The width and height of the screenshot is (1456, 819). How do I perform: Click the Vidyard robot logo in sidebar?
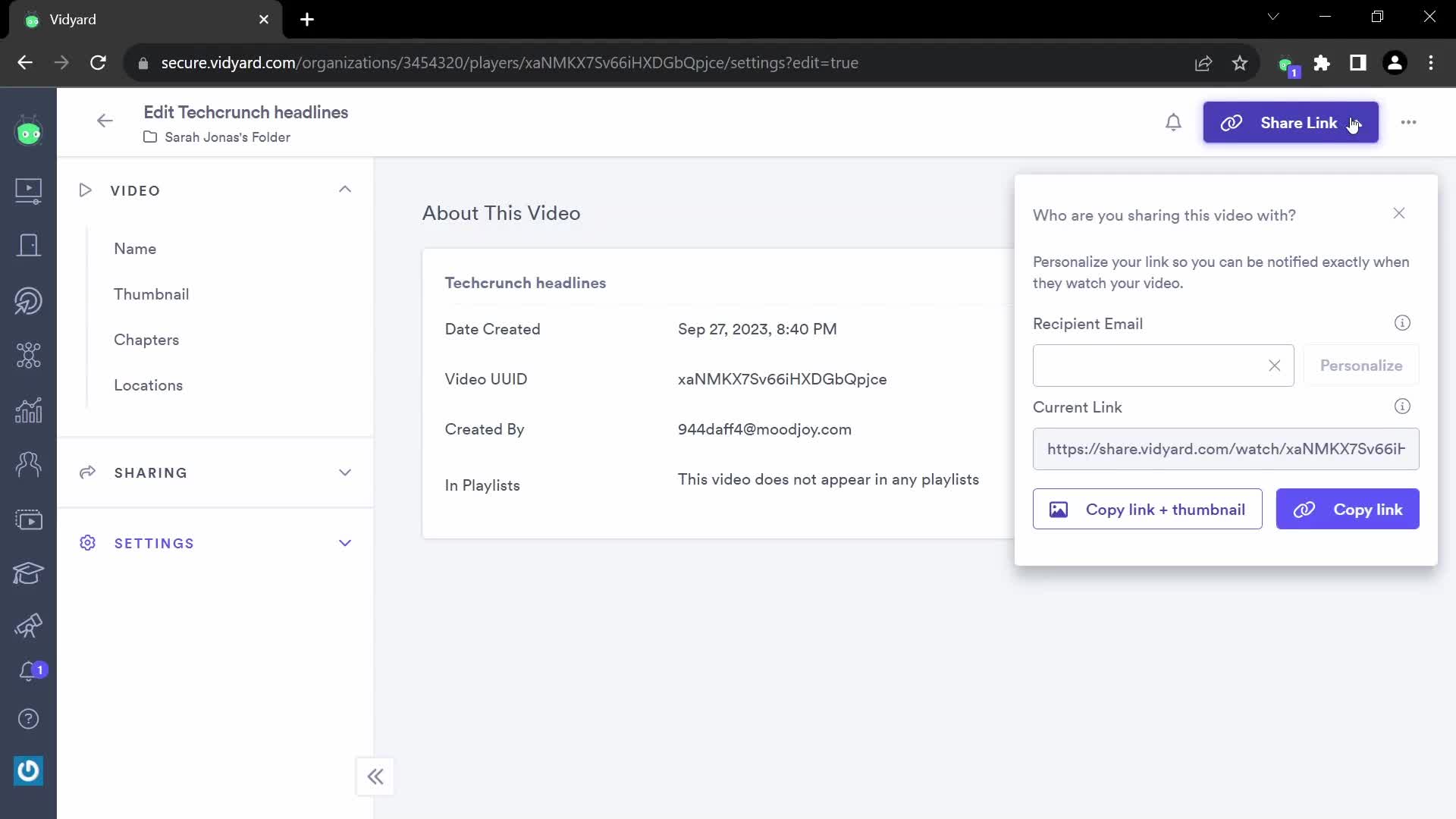pos(28,132)
